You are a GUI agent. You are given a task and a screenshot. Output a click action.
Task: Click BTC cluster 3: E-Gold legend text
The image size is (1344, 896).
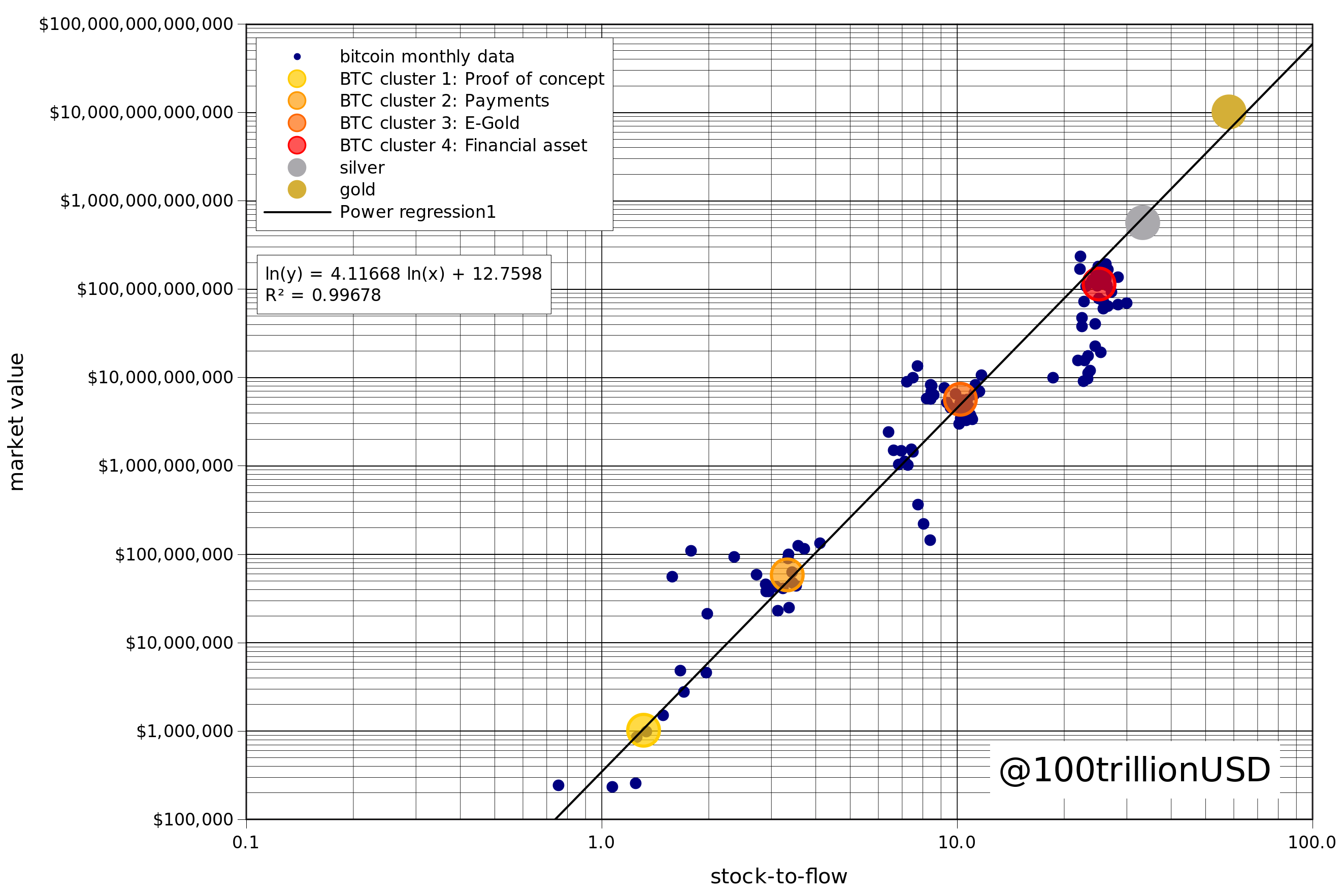coord(429,123)
